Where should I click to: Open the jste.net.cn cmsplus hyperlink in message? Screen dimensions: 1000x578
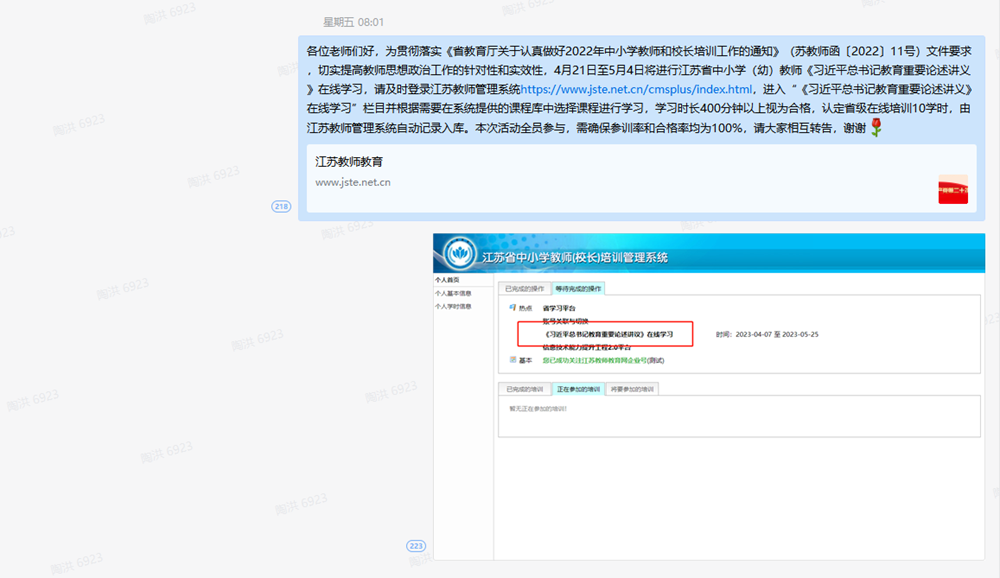(x=635, y=88)
